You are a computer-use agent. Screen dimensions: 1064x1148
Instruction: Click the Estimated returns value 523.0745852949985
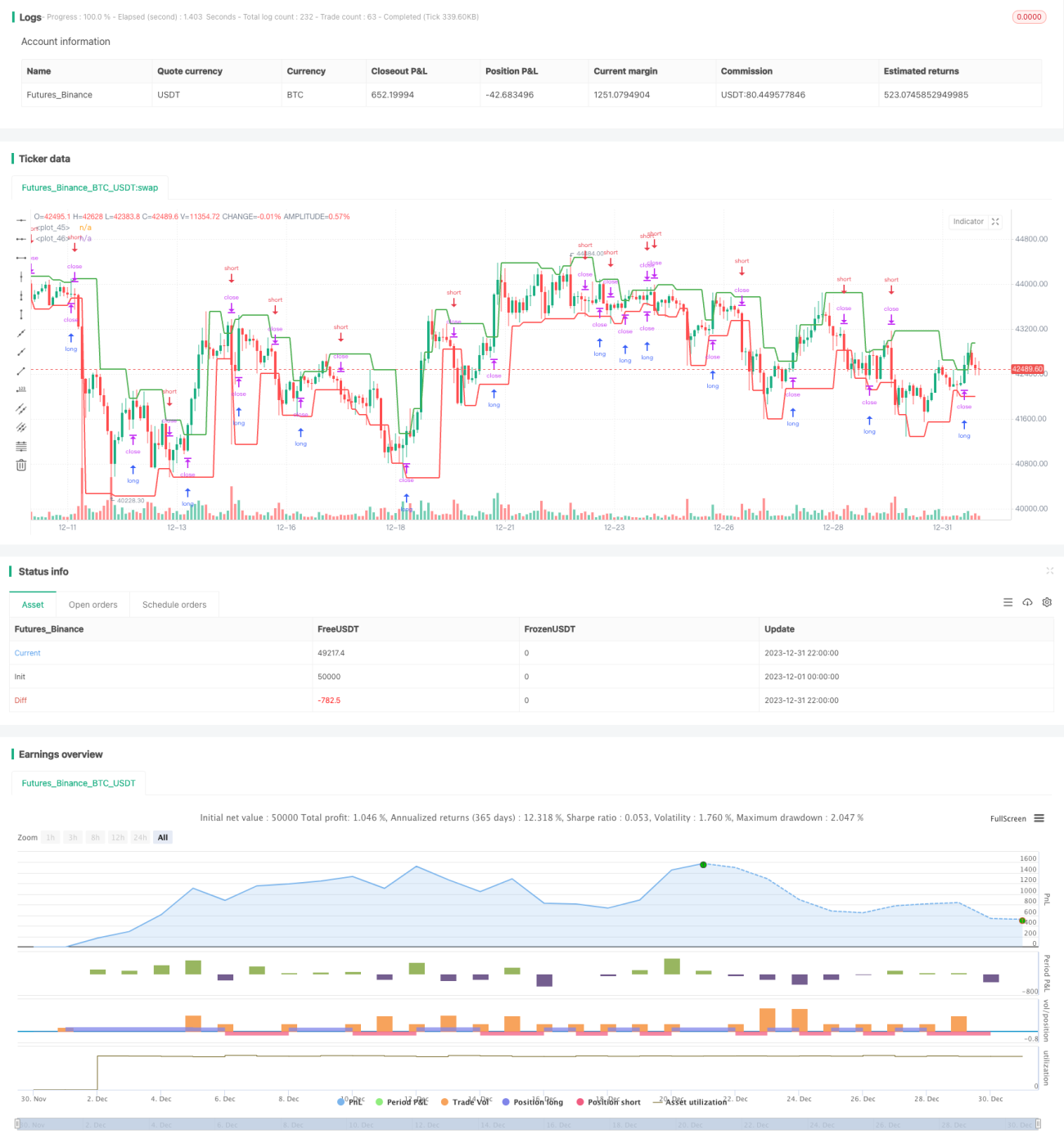926,95
